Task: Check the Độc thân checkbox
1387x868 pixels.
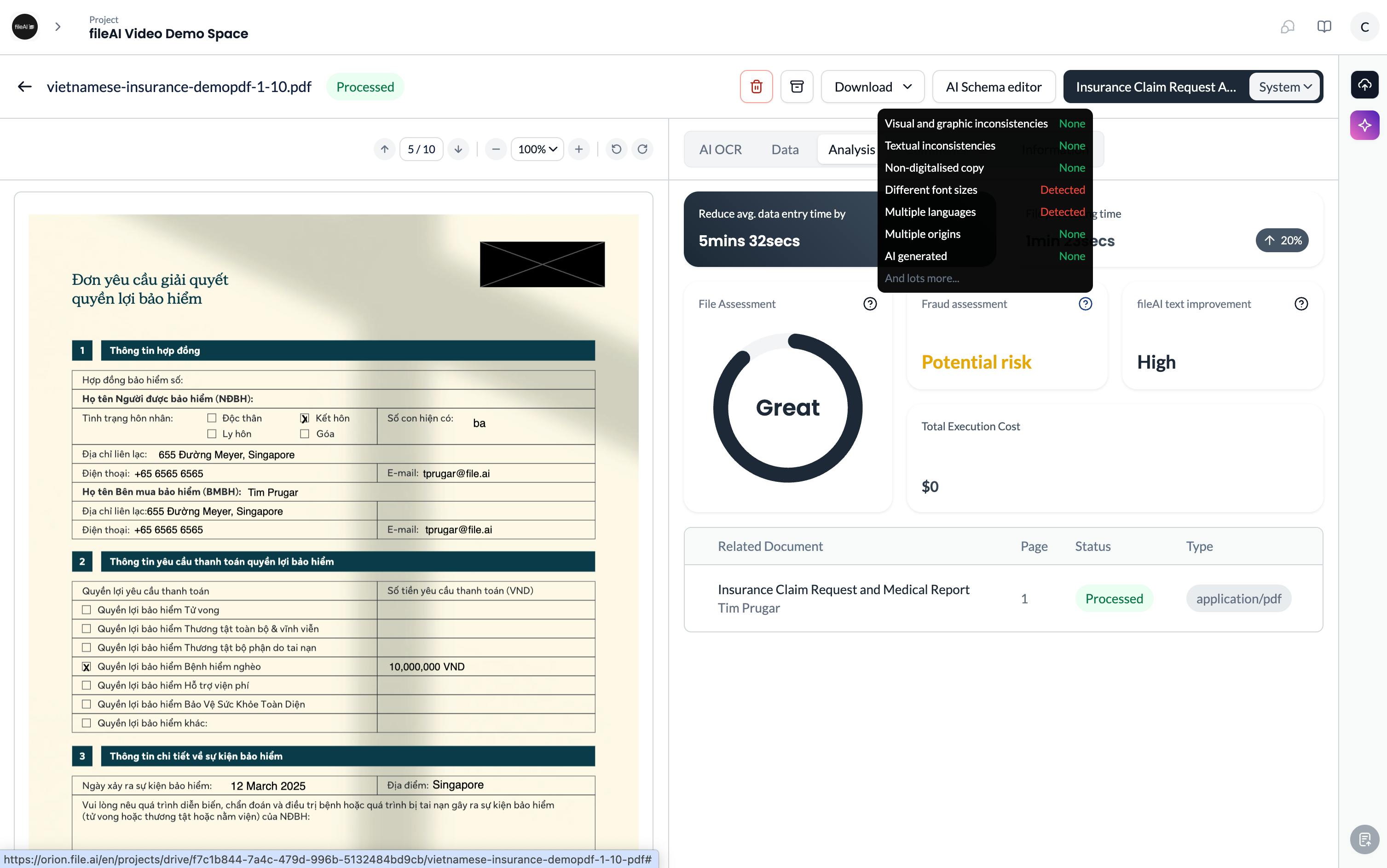Action: tap(212, 418)
